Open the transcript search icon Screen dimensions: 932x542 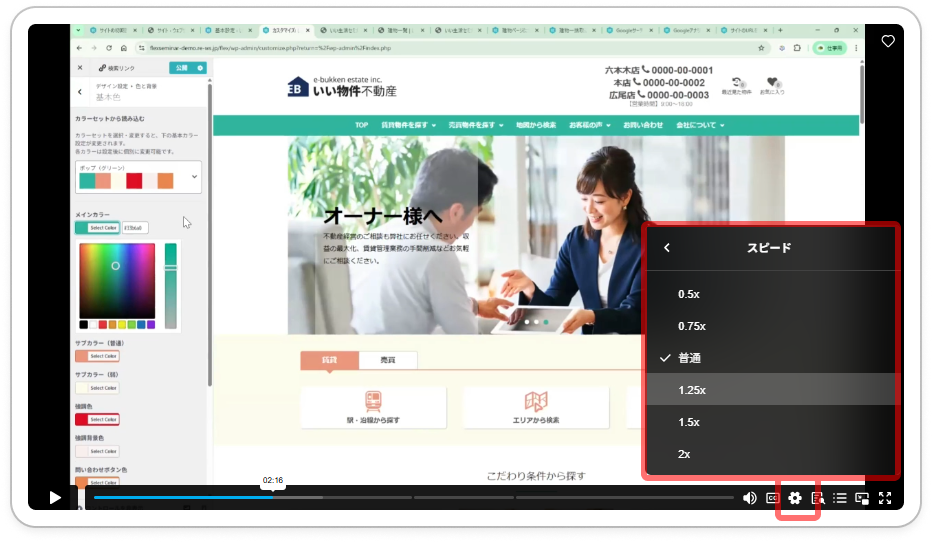click(818, 498)
